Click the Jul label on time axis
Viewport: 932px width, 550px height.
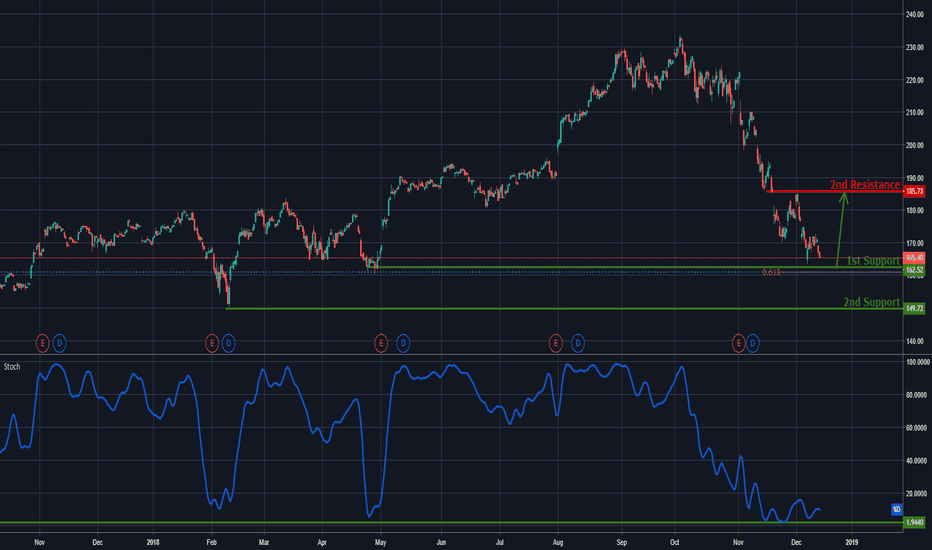click(500, 542)
